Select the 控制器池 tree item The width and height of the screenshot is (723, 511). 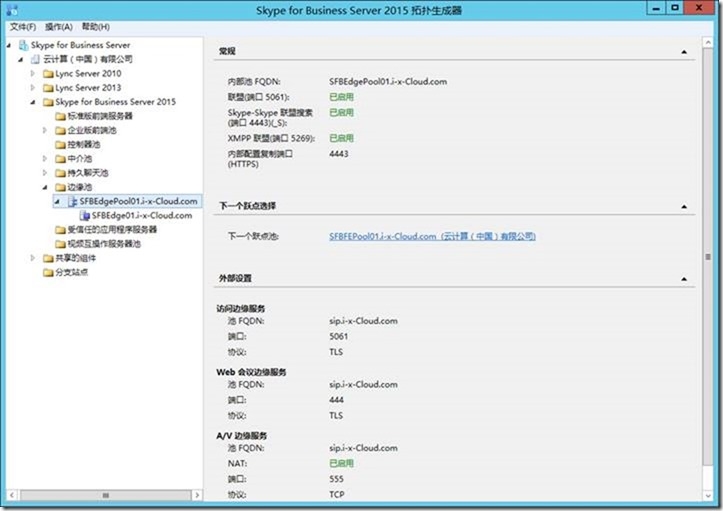[84, 144]
